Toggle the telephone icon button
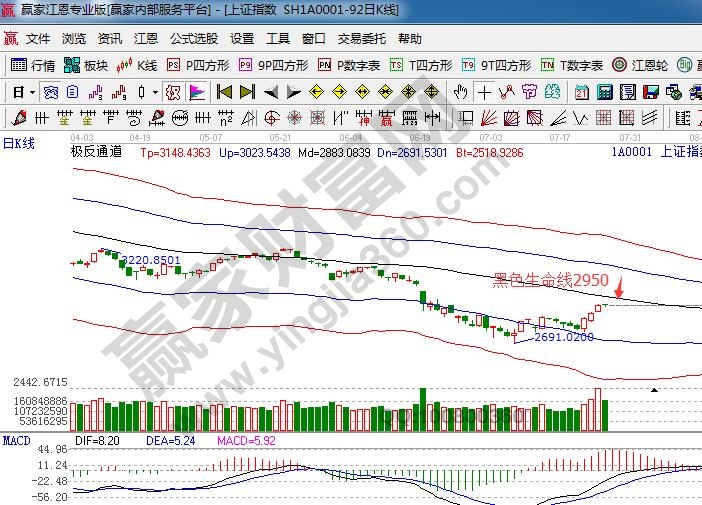Viewport: 702px width, 505px height. pyautogui.click(x=696, y=92)
